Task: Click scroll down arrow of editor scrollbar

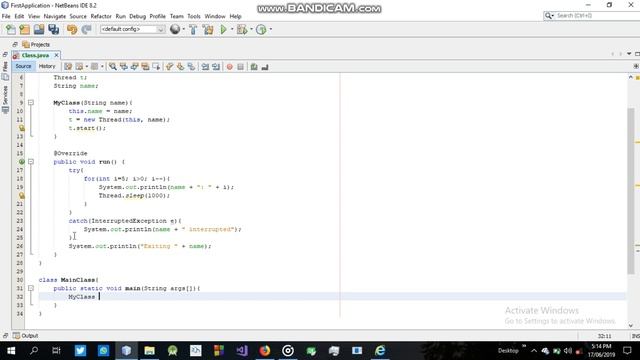Action: (x=631, y=325)
